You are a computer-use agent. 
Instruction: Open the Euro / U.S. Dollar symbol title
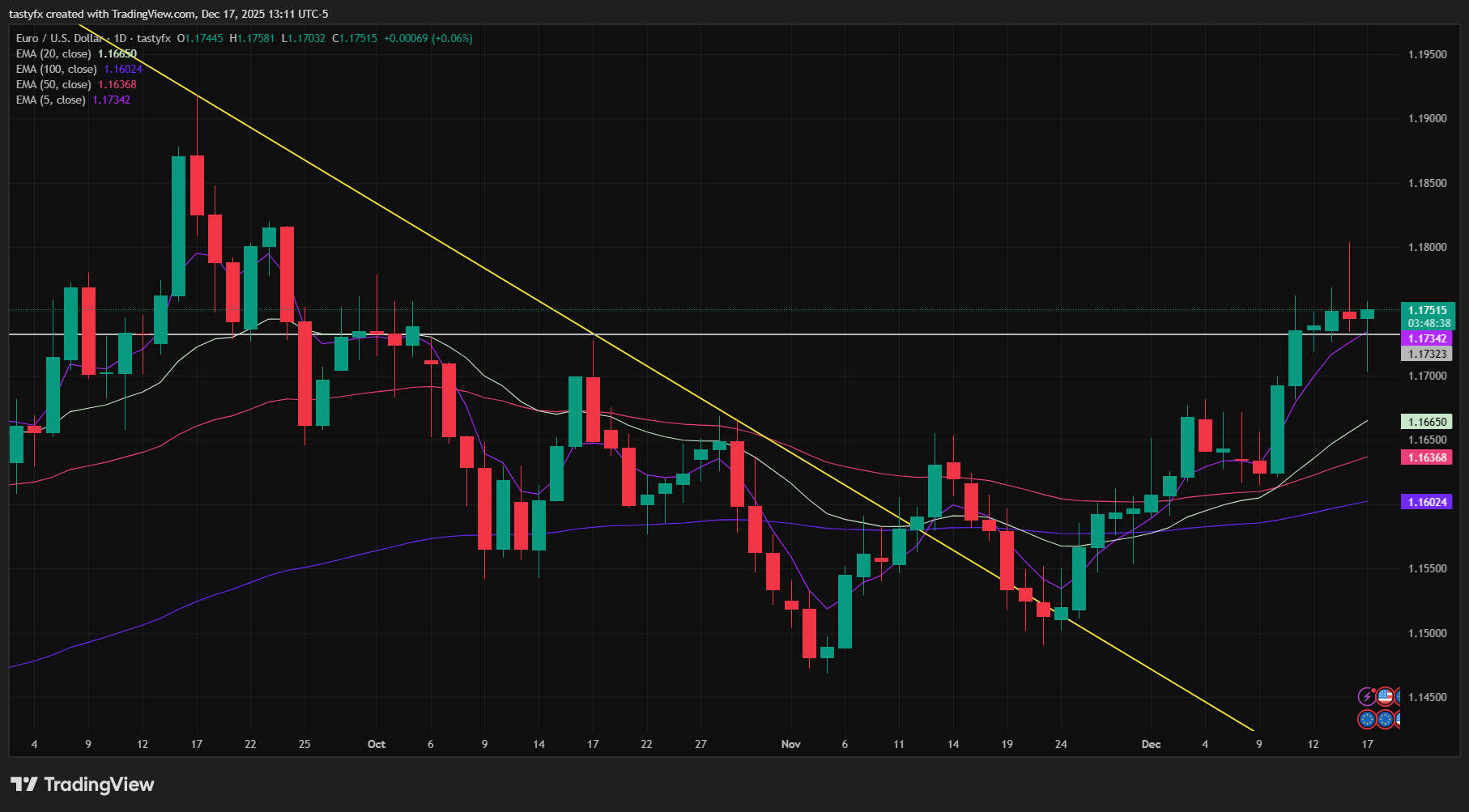point(59,38)
